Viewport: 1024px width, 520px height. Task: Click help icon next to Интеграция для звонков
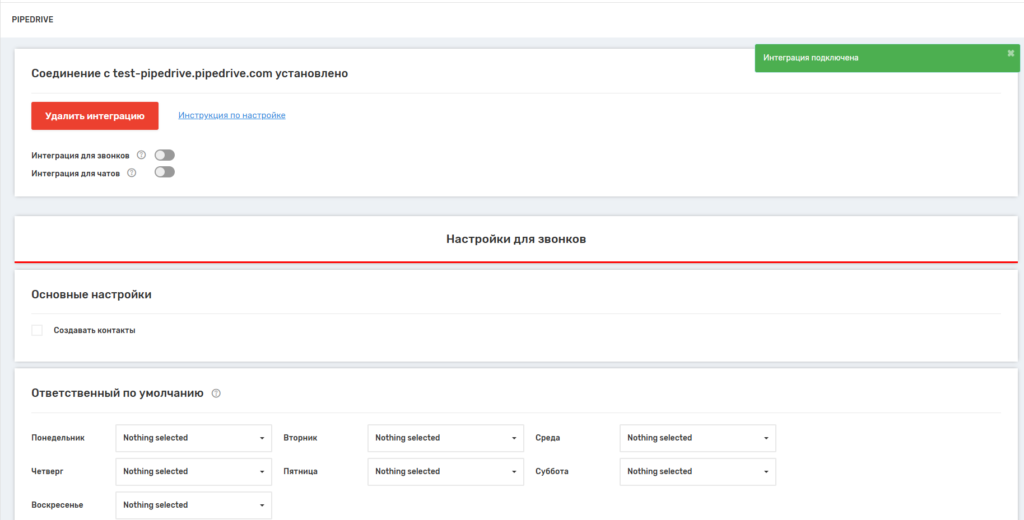coord(141,155)
